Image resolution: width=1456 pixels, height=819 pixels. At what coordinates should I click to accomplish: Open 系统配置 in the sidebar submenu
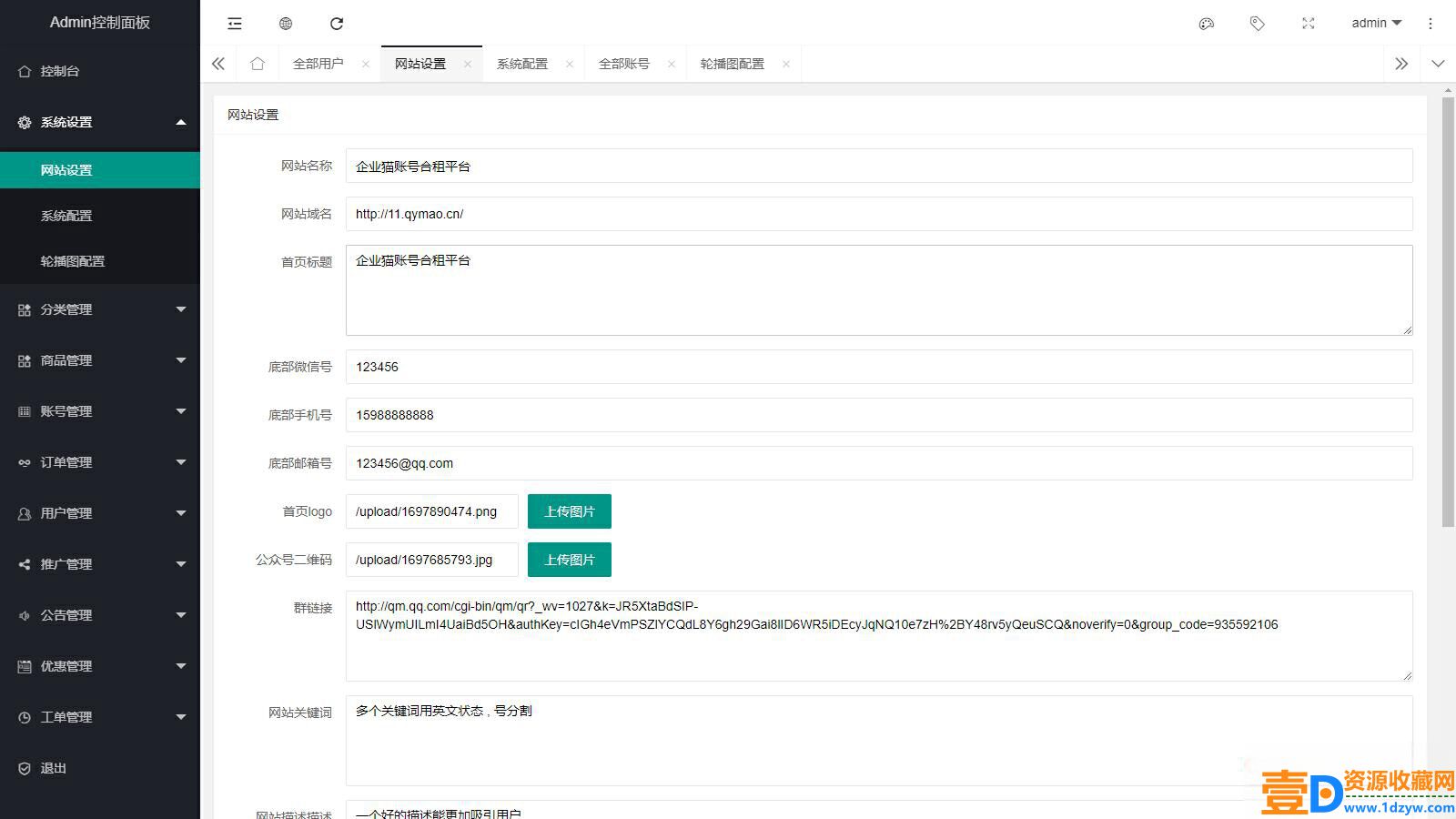click(100, 216)
